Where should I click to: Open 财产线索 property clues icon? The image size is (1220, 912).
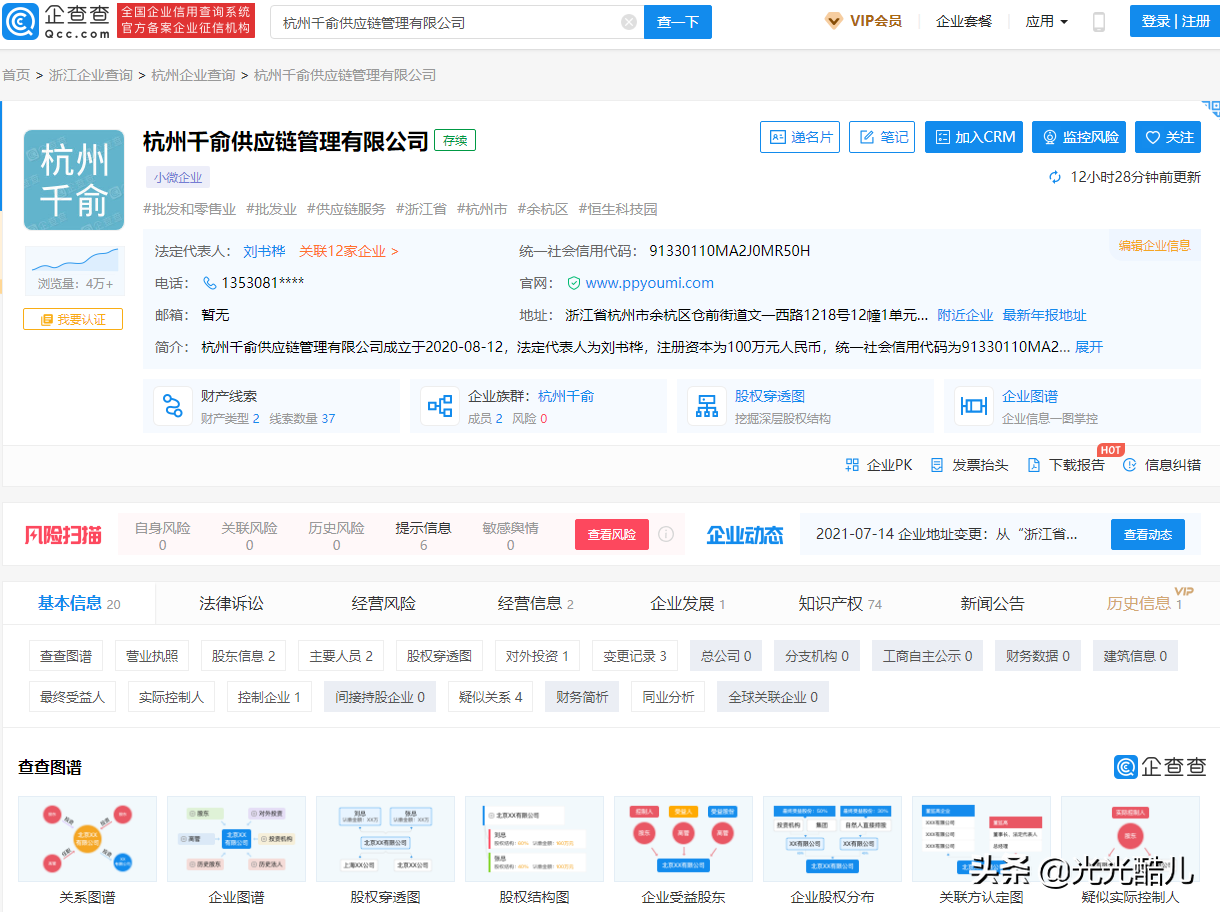click(173, 406)
